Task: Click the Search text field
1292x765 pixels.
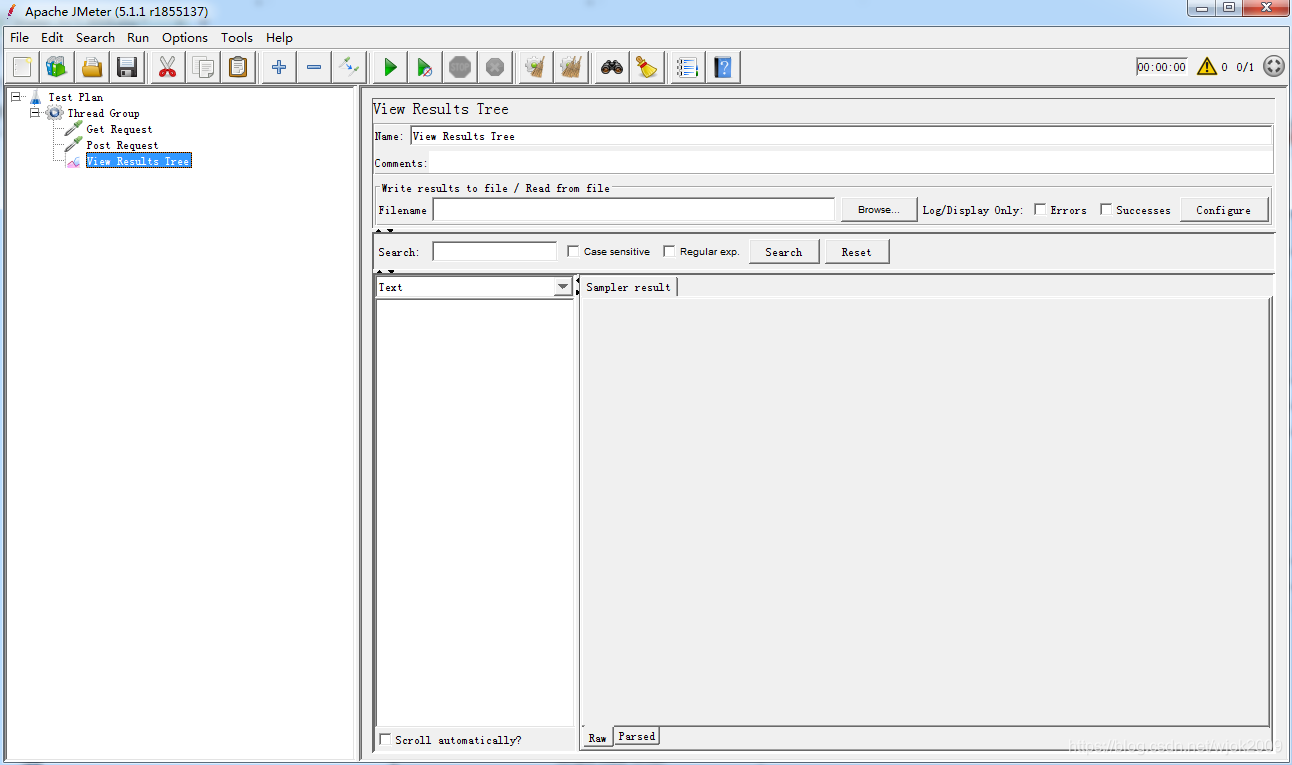Action: click(494, 251)
